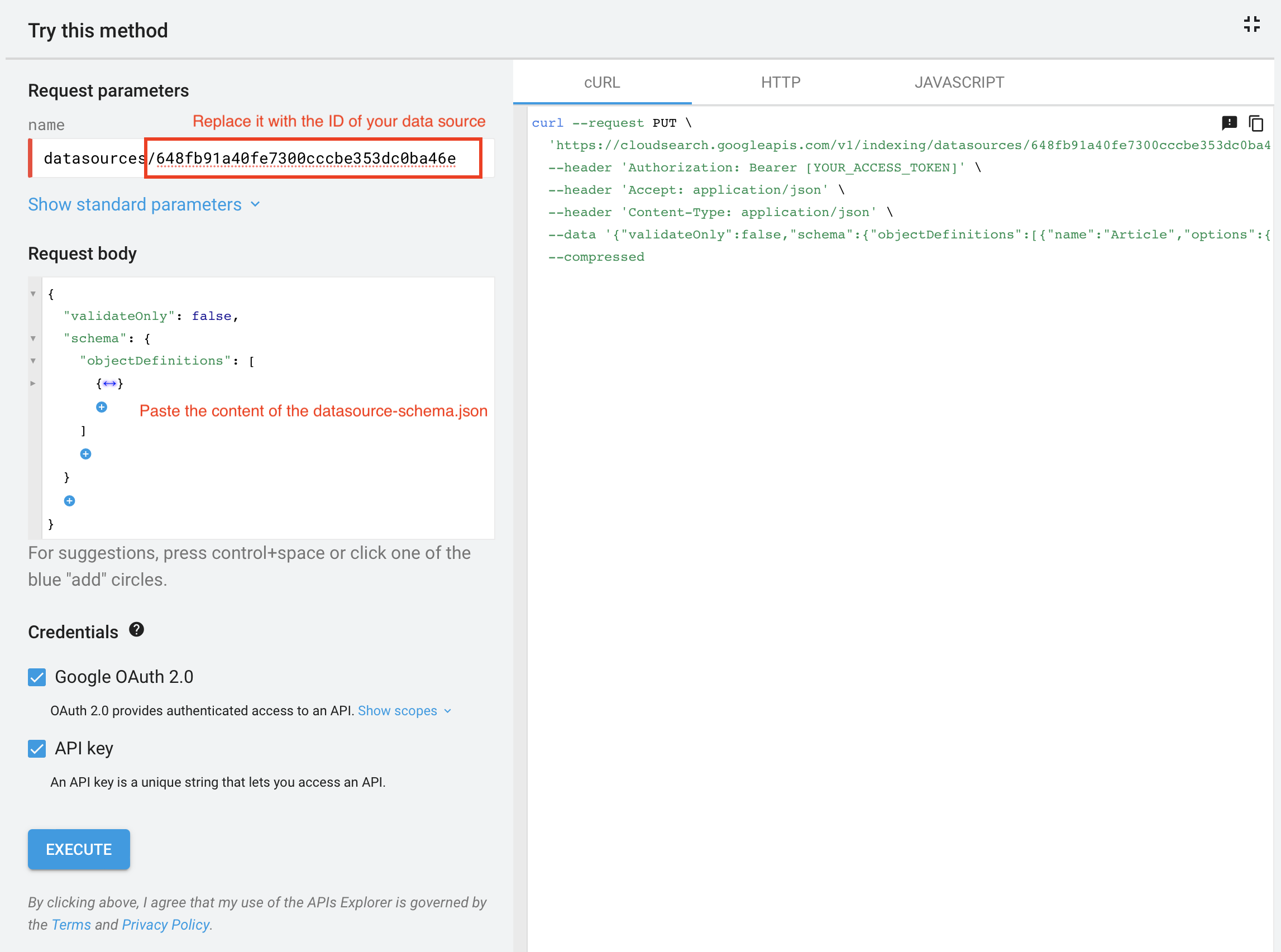
Task: Collapse the schema section using its triangle
Action: tap(33, 338)
